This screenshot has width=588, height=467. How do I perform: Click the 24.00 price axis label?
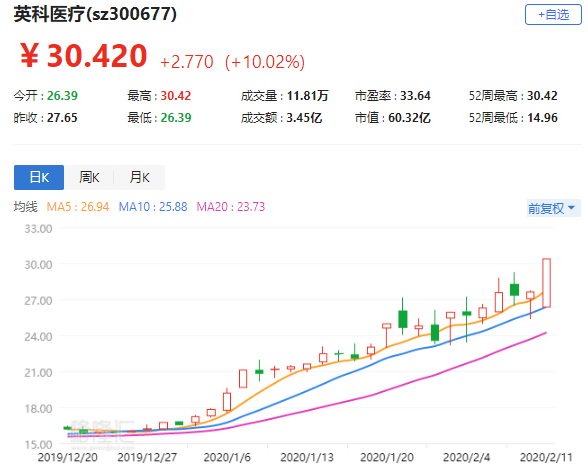click(38, 337)
